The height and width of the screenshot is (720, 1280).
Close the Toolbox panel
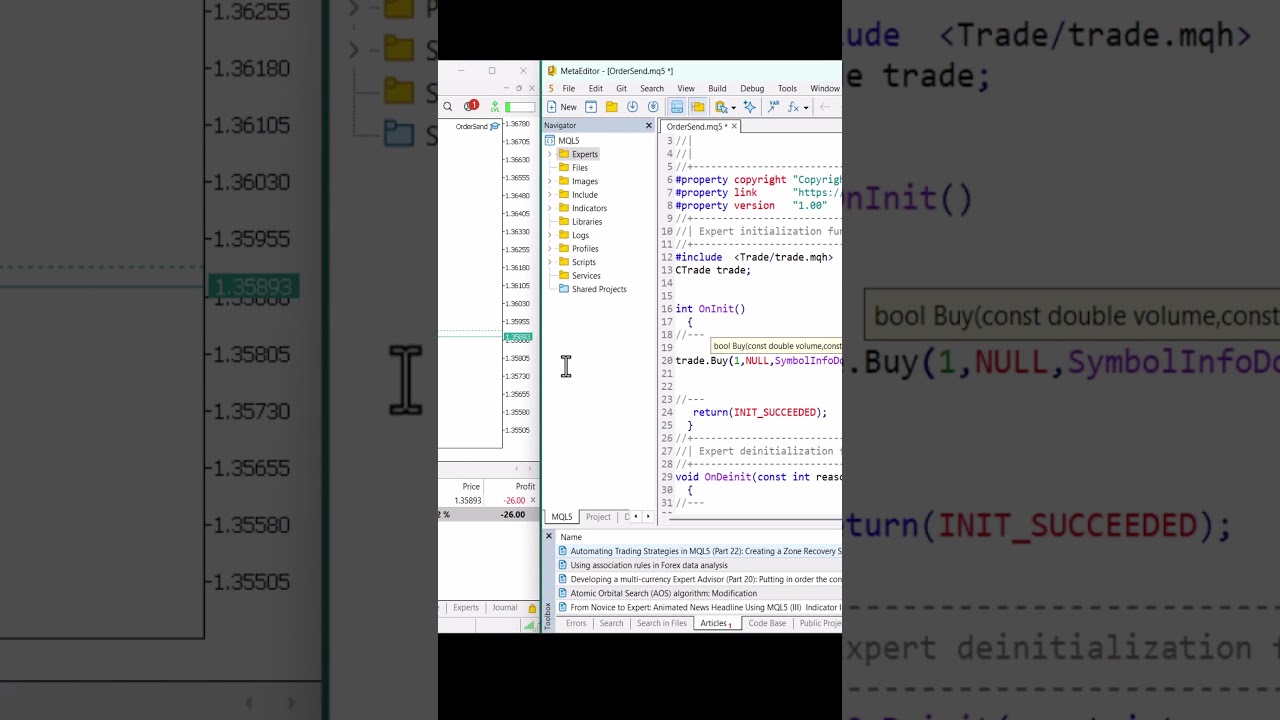click(548, 536)
